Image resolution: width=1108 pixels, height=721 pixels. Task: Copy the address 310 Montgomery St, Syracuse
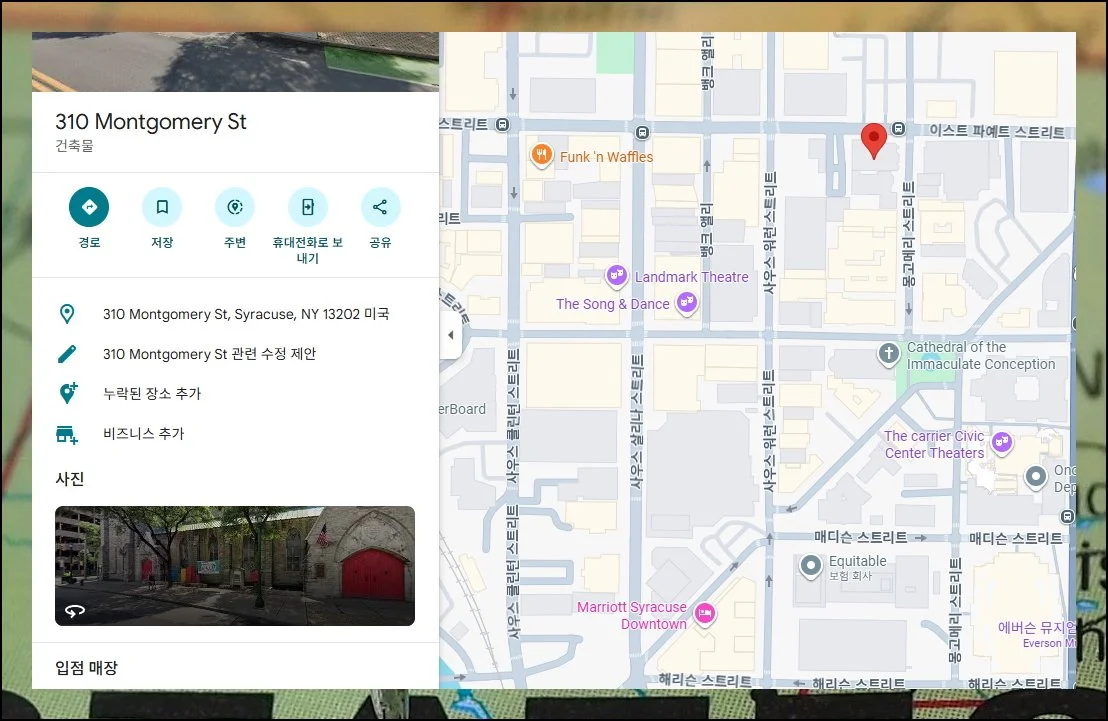point(246,314)
